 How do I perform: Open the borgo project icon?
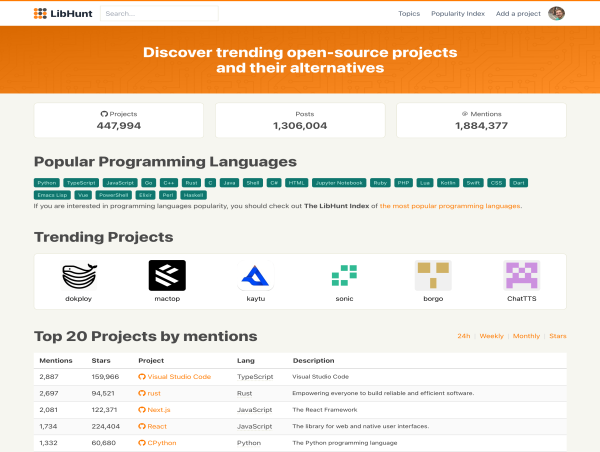433,276
